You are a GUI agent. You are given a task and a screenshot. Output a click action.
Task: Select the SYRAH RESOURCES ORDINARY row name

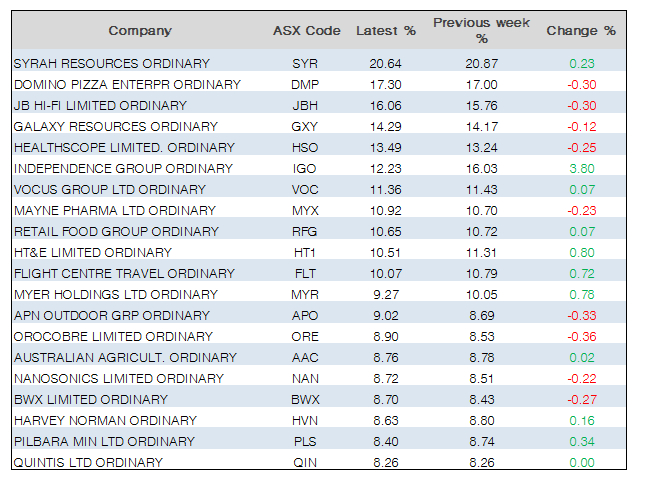pyautogui.click(x=111, y=63)
